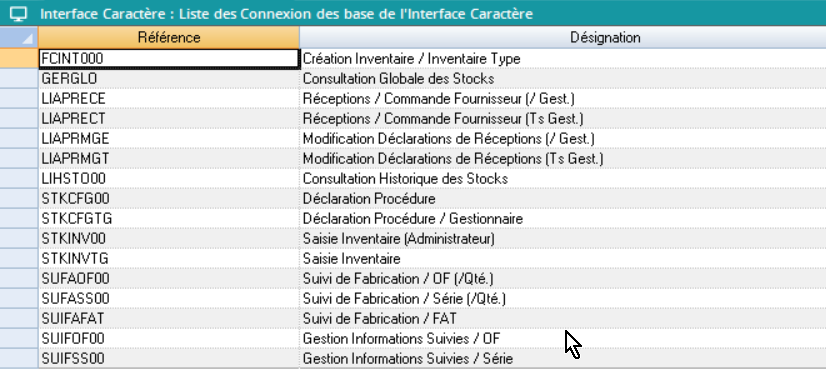Select the FCINT000 reference cell
This screenshot has width=826, height=381.
point(169,58)
